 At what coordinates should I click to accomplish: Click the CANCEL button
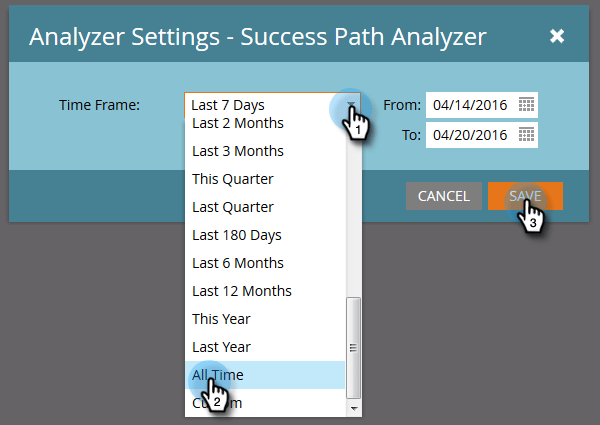click(x=443, y=196)
